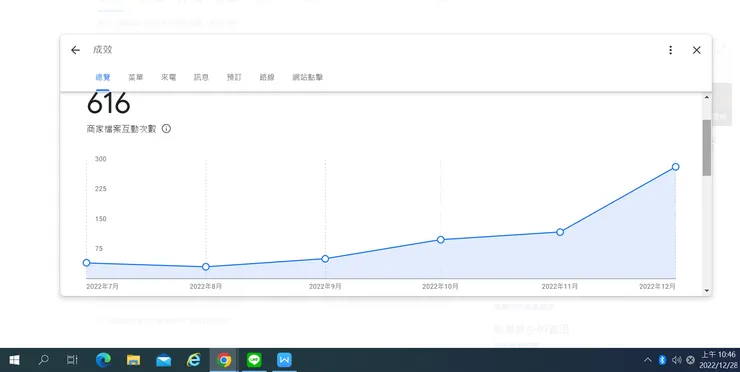Click the 300 y-axis value
This screenshot has width=740, height=372.
[x=101, y=159]
